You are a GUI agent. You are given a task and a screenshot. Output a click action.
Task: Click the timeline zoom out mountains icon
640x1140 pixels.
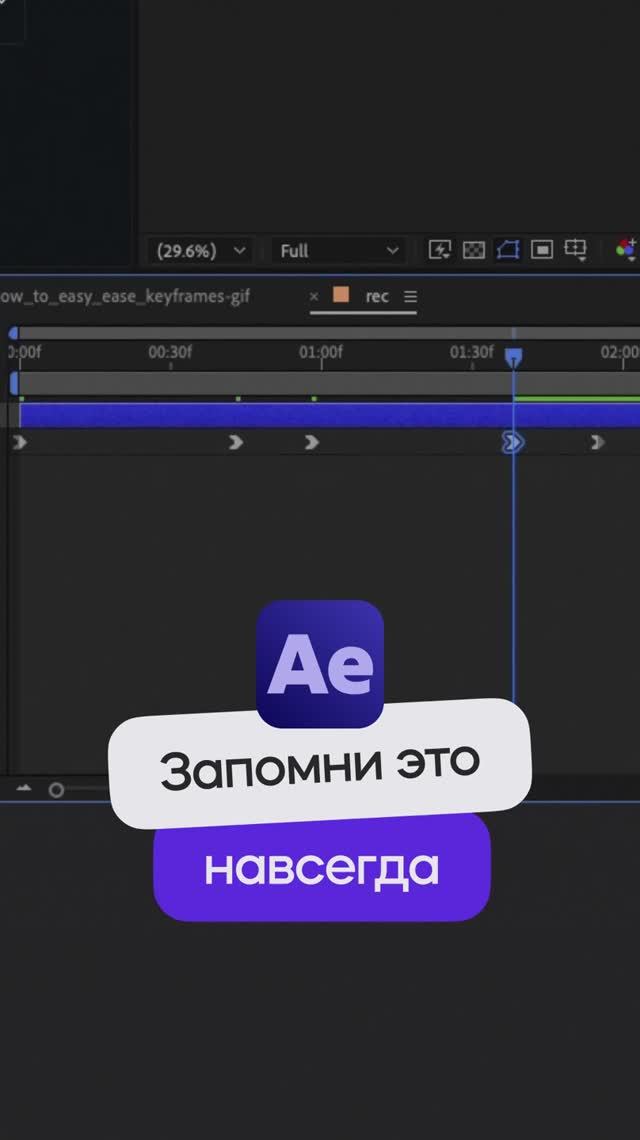tap(24, 788)
